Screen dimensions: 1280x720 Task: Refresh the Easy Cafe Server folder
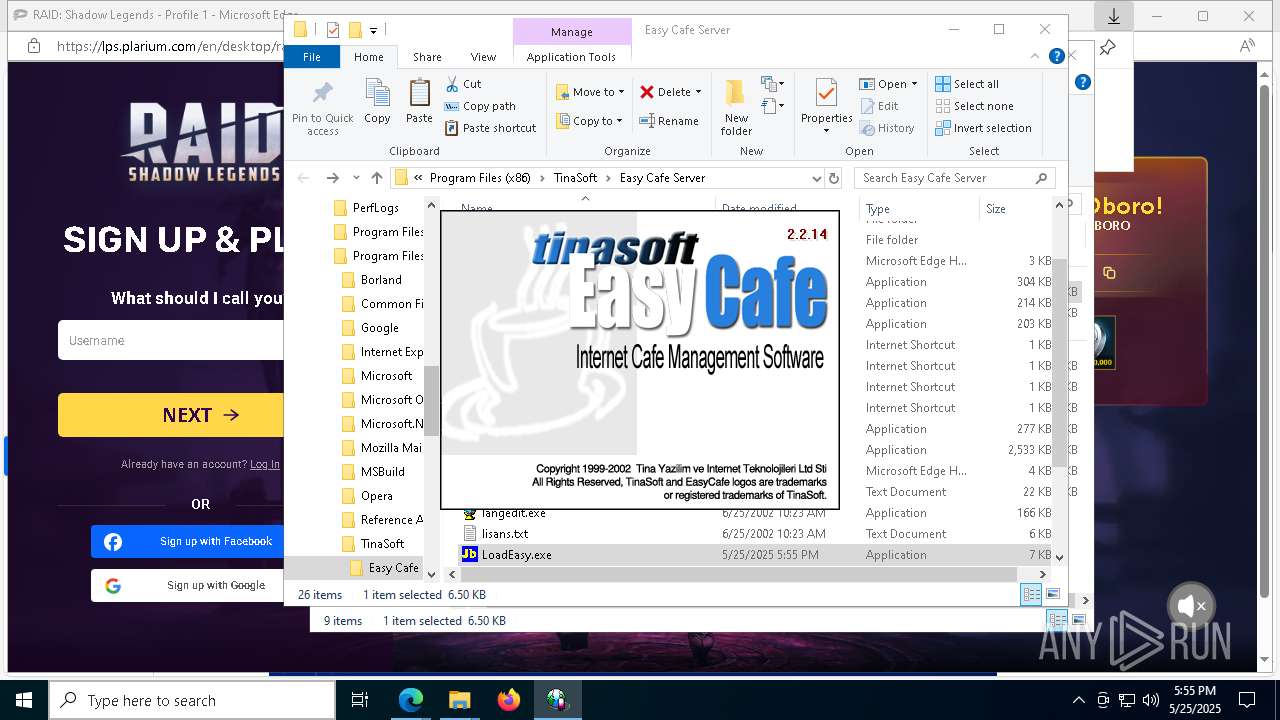834,178
